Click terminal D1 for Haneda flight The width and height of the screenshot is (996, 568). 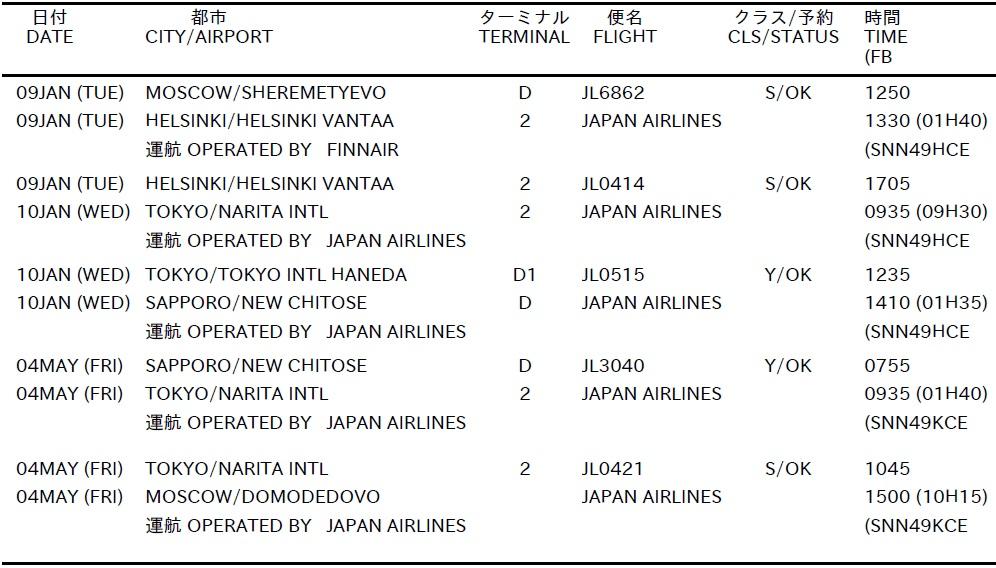pyautogui.click(x=524, y=274)
